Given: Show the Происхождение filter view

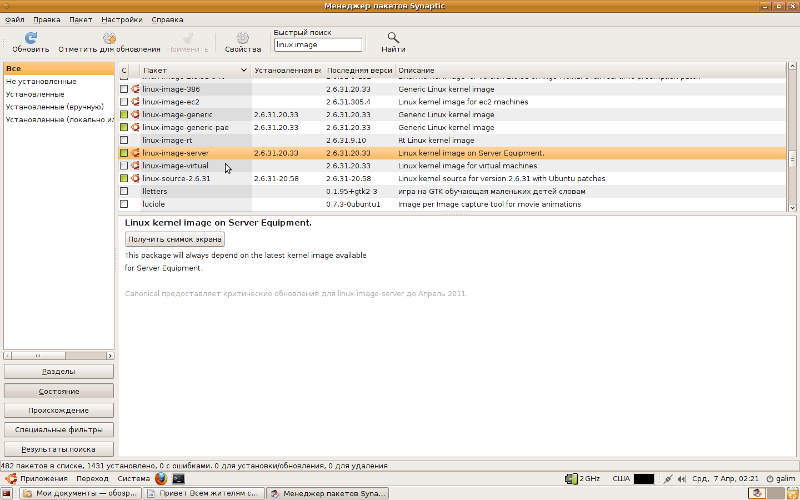Looking at the screenshot, I should point(59,410).
